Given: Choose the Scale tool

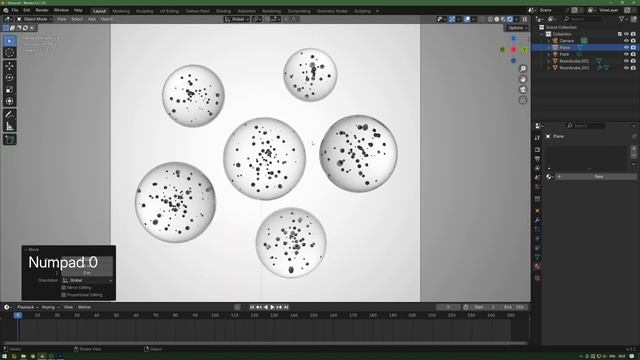Looking at the screenshot, I should 9,89.
